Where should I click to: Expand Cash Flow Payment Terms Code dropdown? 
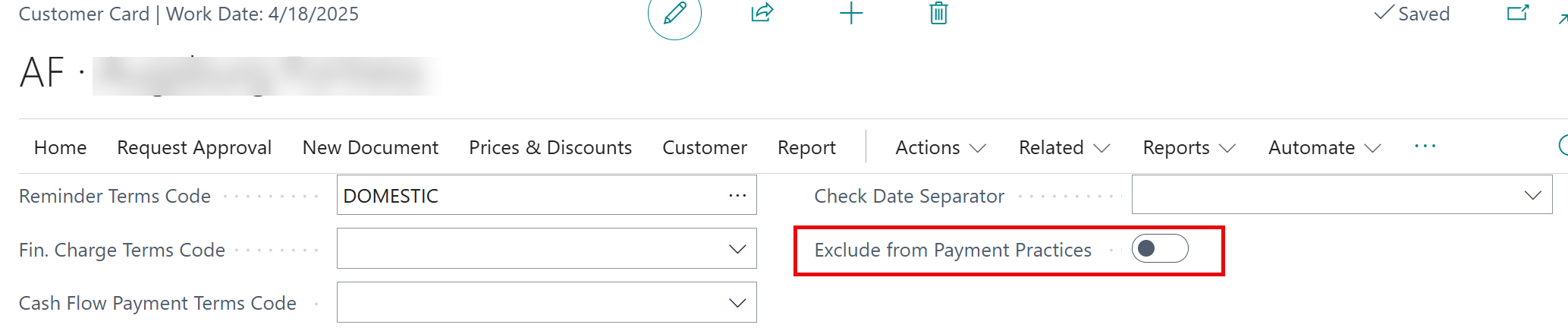(x=737, y=303)
